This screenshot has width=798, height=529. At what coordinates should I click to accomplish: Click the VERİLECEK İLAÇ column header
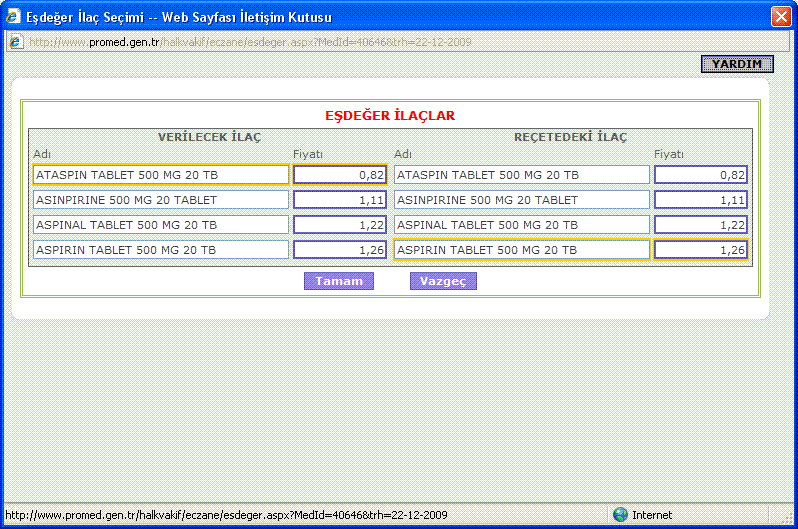(209, 137)
